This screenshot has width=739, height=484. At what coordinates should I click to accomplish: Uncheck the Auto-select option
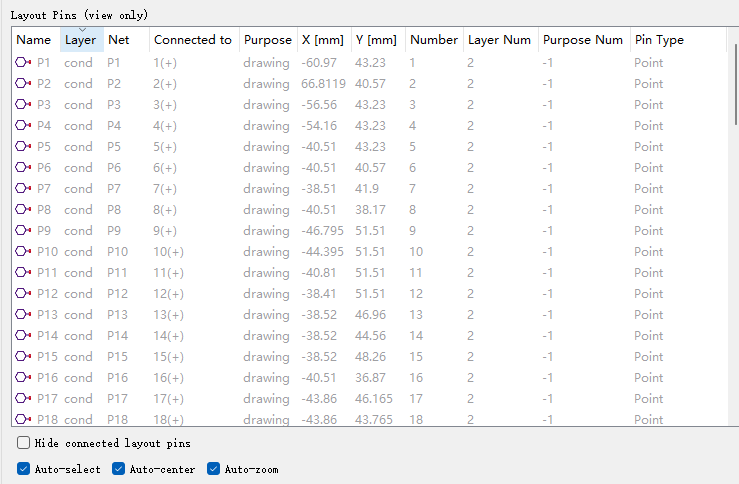(x=24, y=469)
